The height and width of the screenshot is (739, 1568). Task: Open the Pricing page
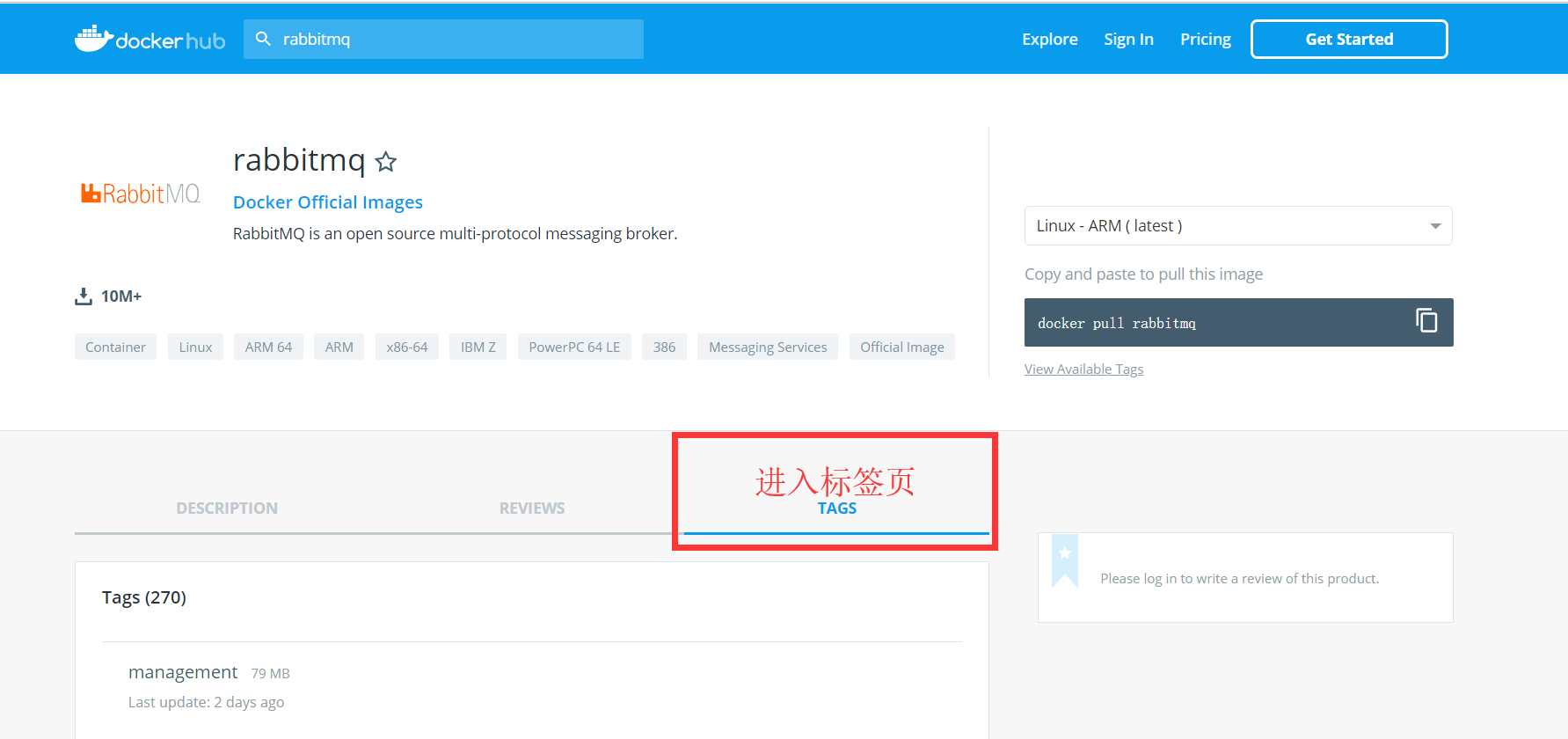point(1205,40)
